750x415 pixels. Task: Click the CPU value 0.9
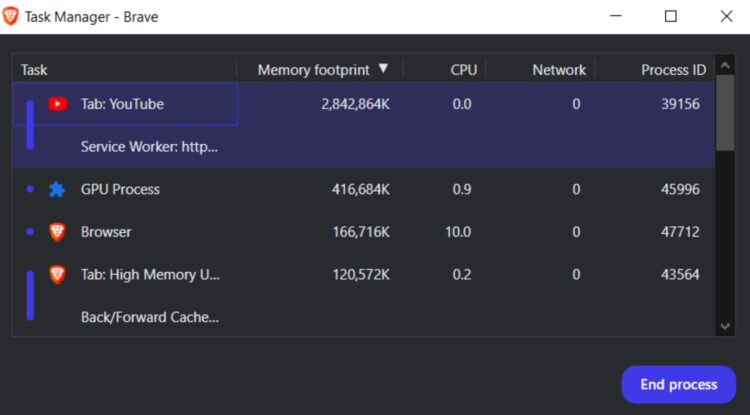click(462, 190)
